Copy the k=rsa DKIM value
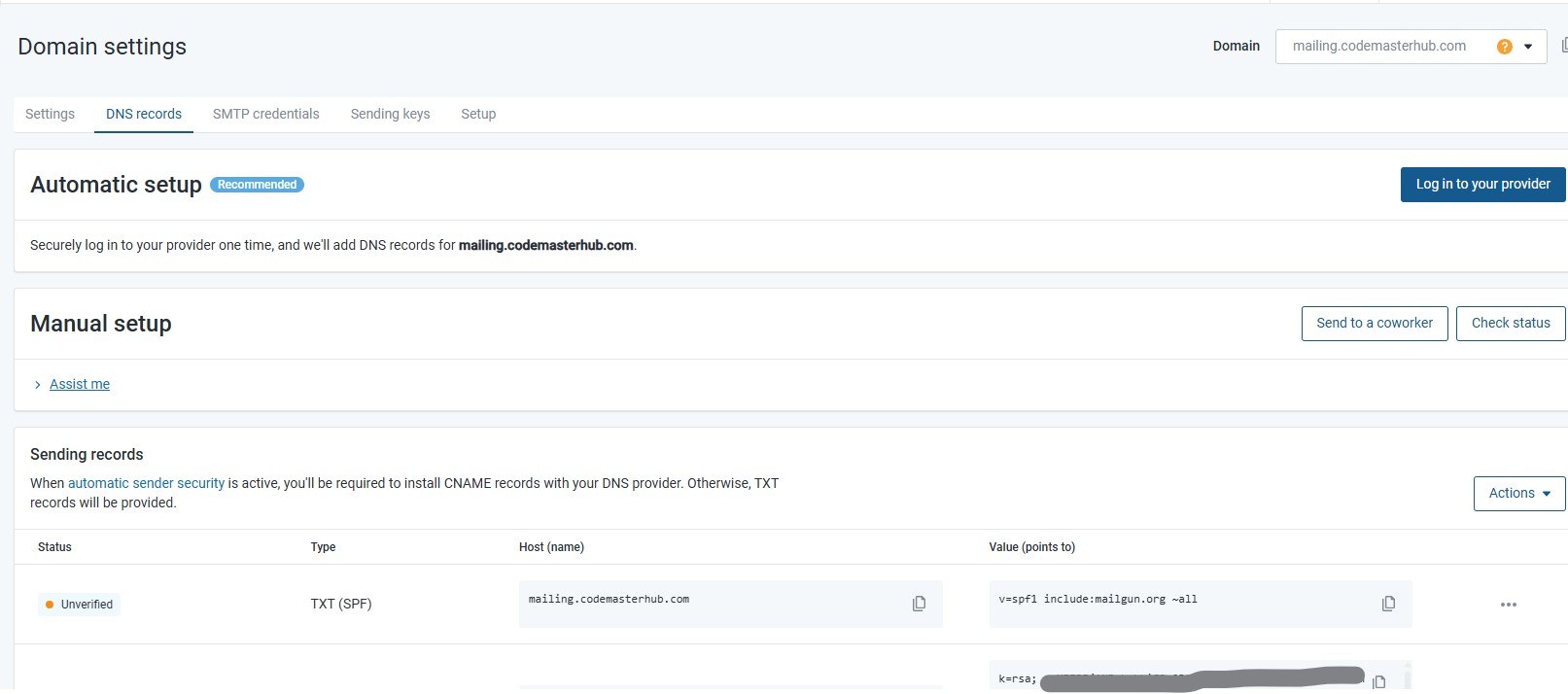Image resolution: width=1568 pixels, height=694 pixels. coord(1378,681)
